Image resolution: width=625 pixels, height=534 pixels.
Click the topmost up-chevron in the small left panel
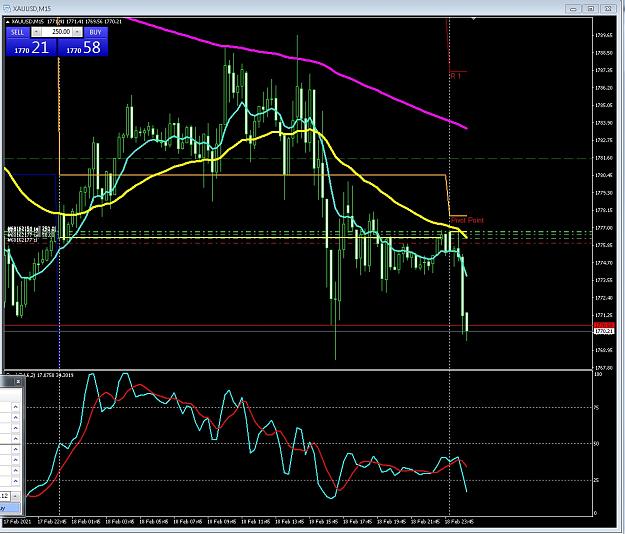point(15,407)
